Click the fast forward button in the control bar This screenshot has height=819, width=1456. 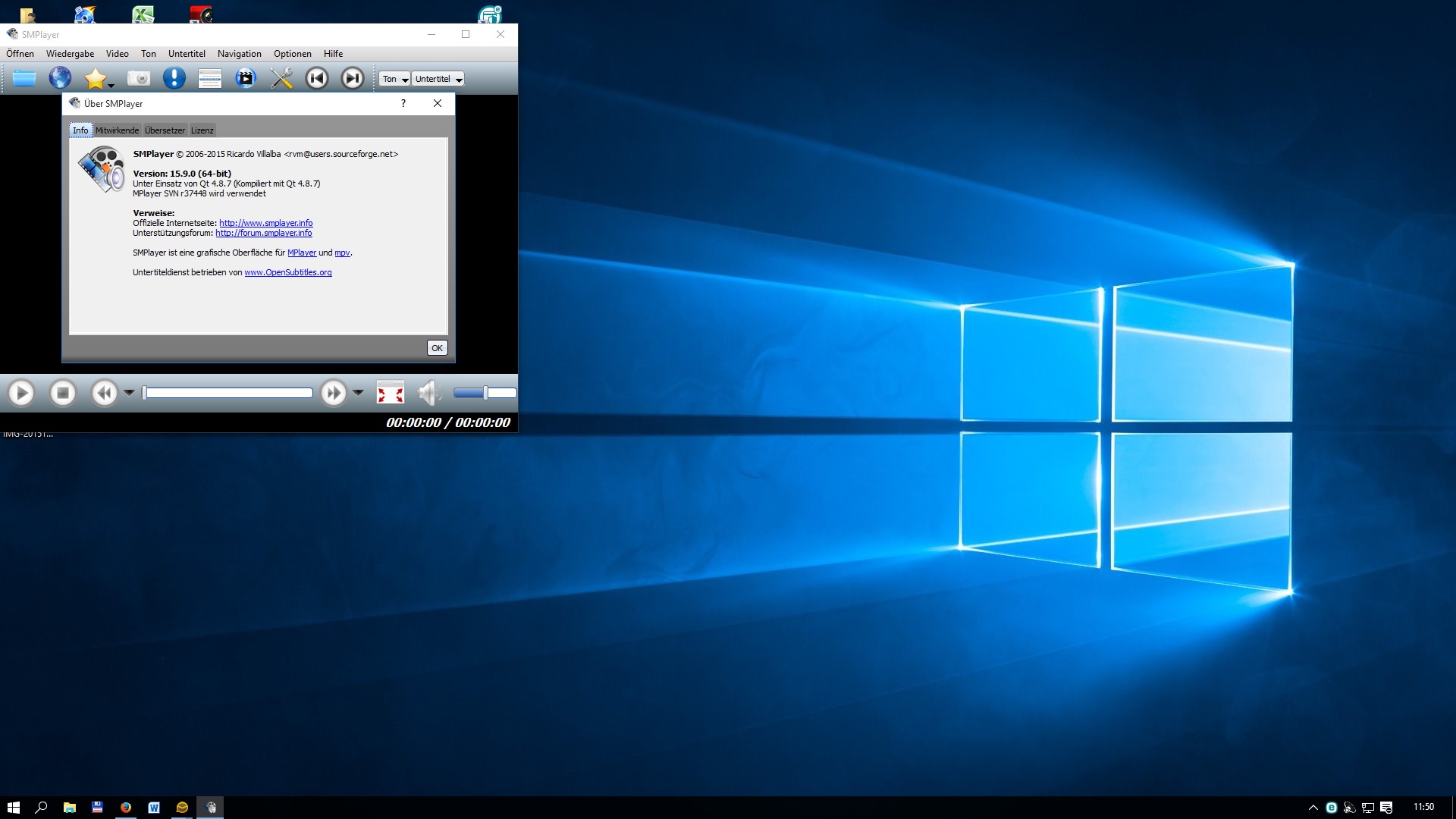tap(334, 393)
